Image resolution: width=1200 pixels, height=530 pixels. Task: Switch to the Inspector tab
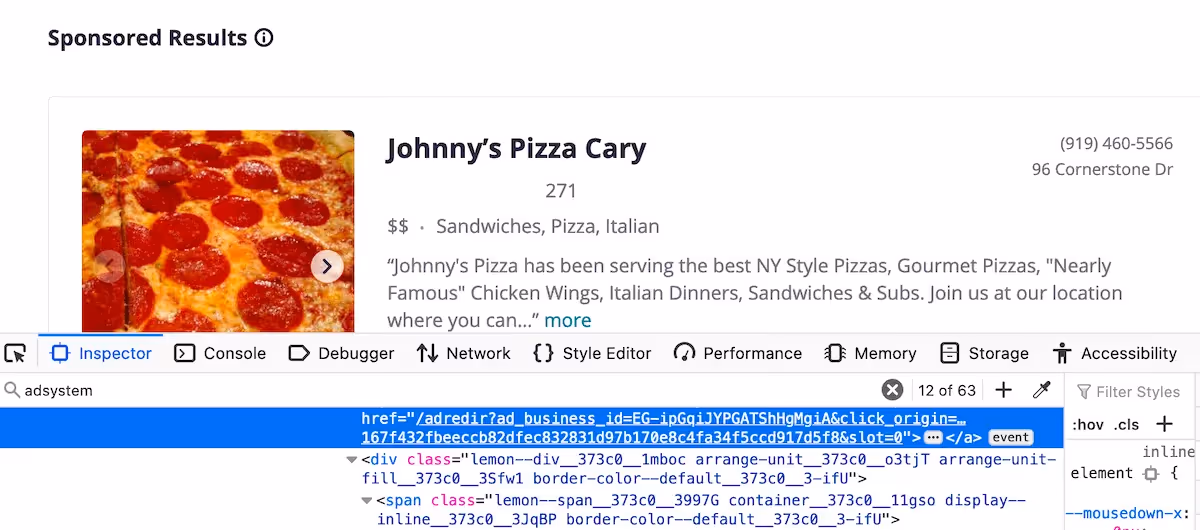(101, 353)
